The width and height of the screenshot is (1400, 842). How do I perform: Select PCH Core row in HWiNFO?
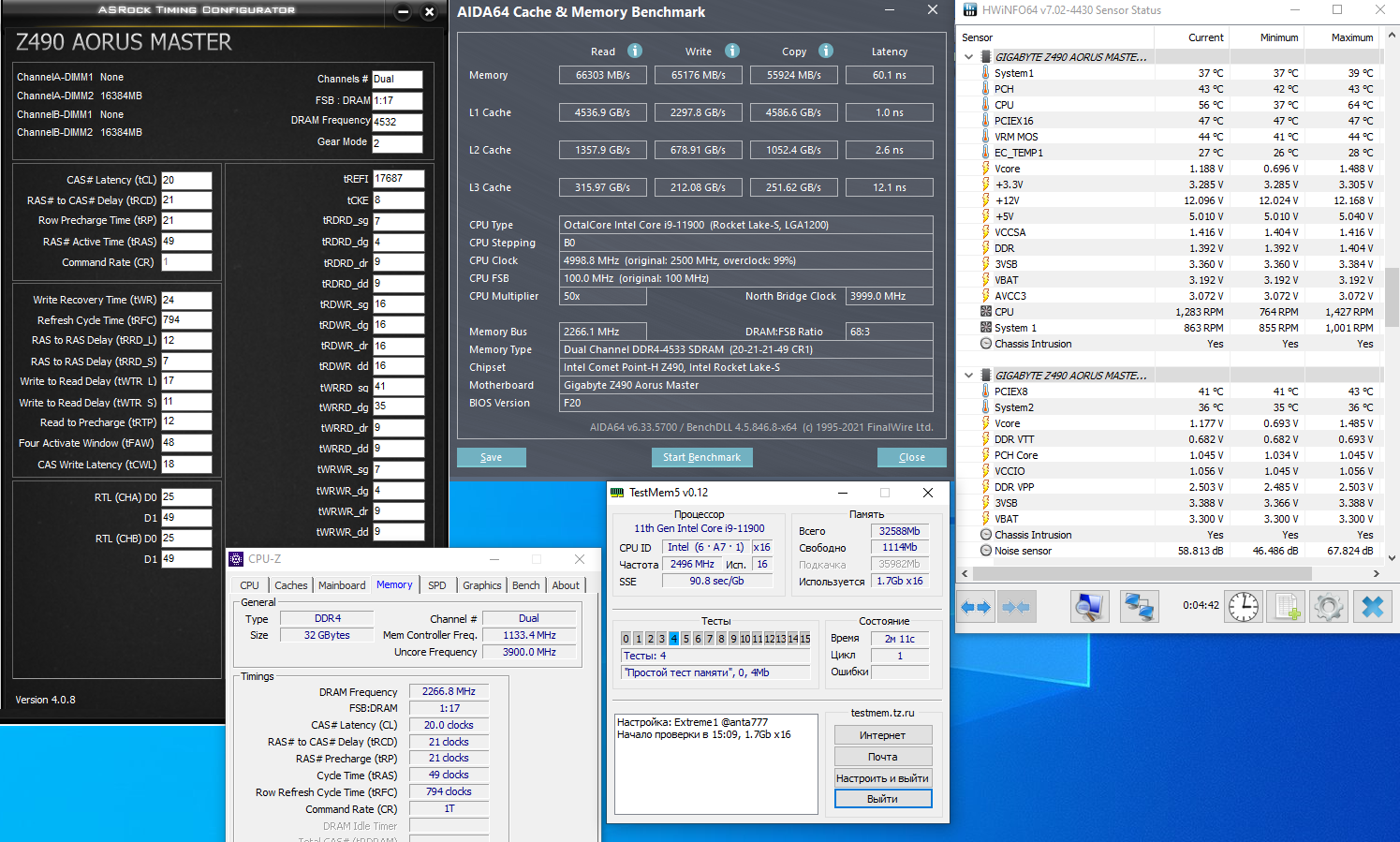coord(1171,455)
